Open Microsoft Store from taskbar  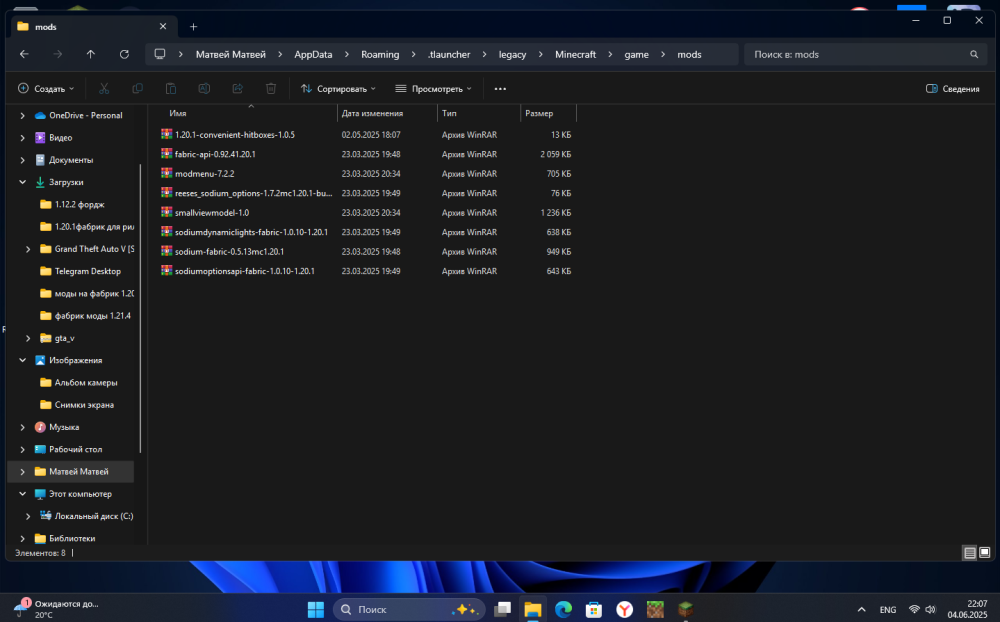coord(594,609)
